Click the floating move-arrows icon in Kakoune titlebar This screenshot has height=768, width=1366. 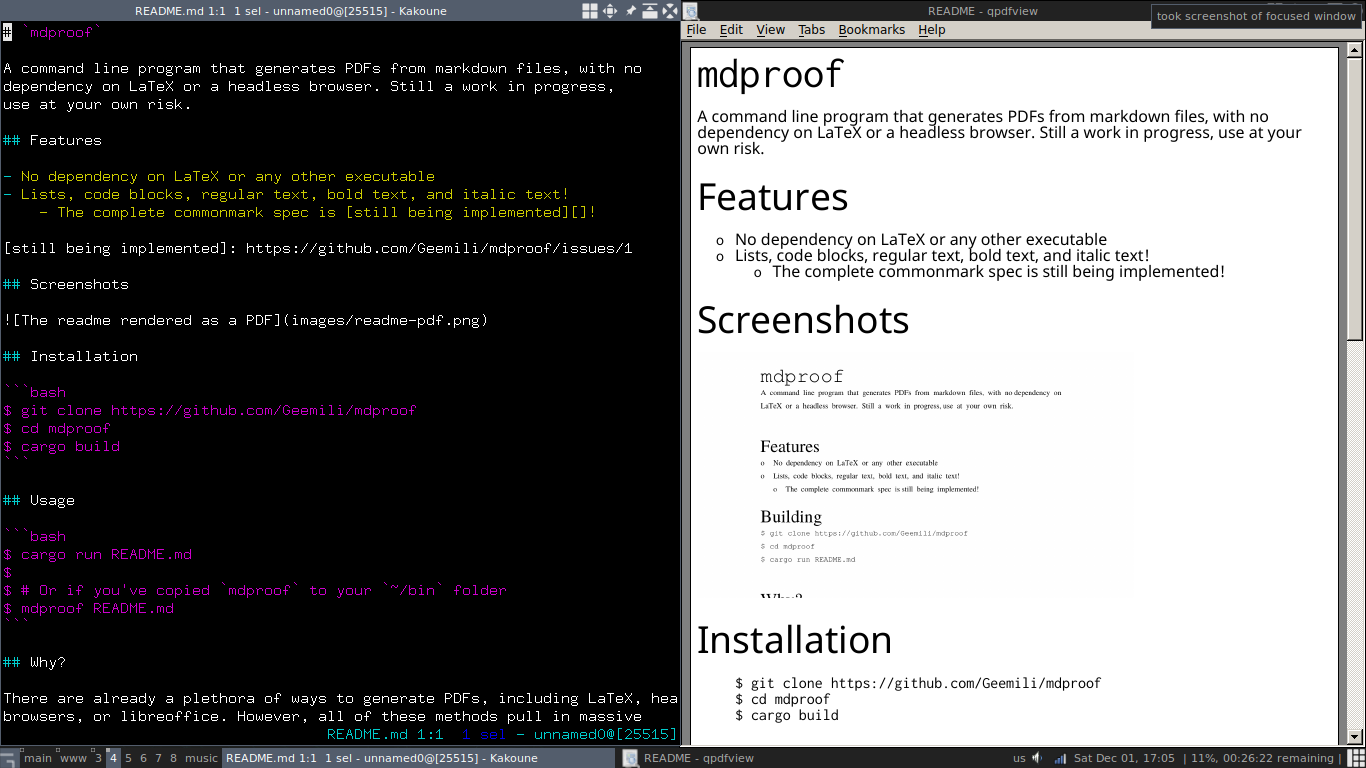pos(610,11)
